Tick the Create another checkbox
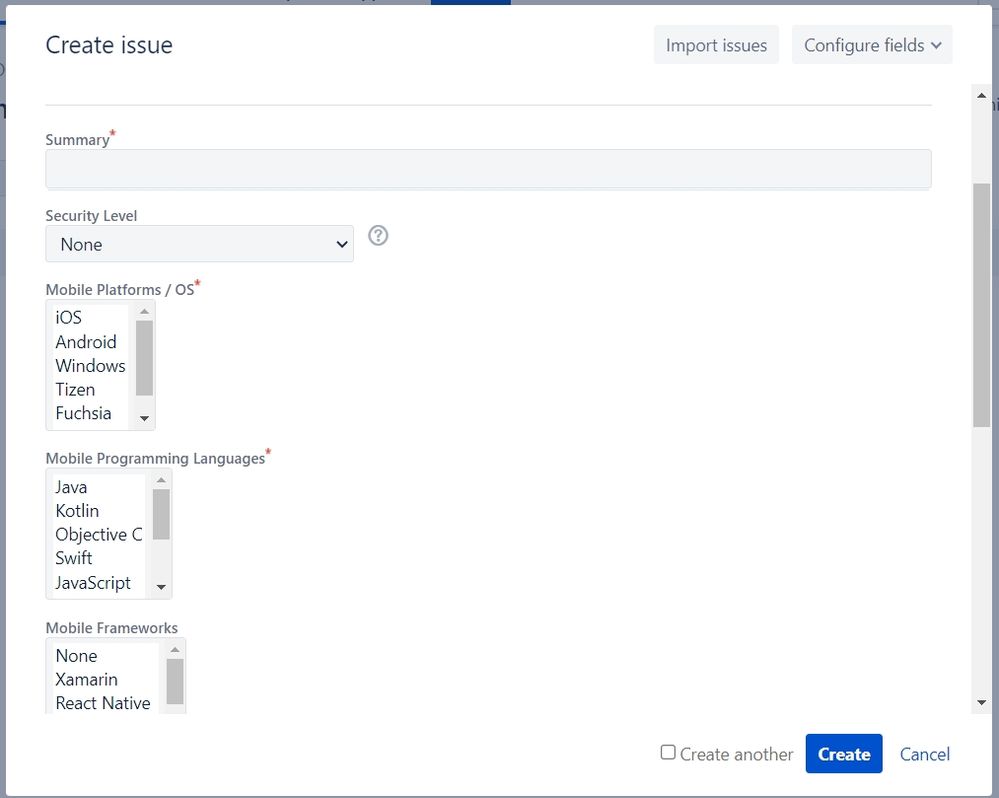 [x=668, y=752]
